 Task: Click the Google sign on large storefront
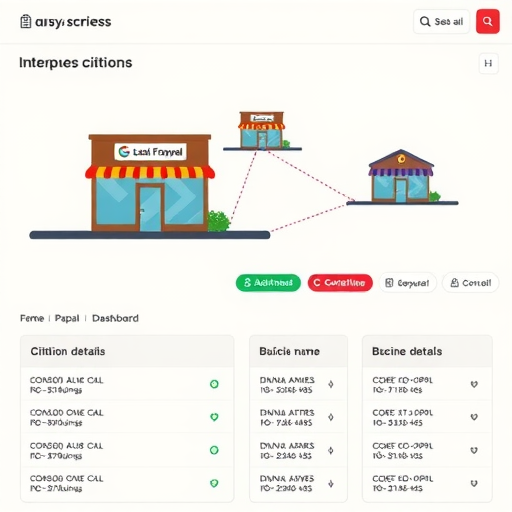(x=150, y=152)
